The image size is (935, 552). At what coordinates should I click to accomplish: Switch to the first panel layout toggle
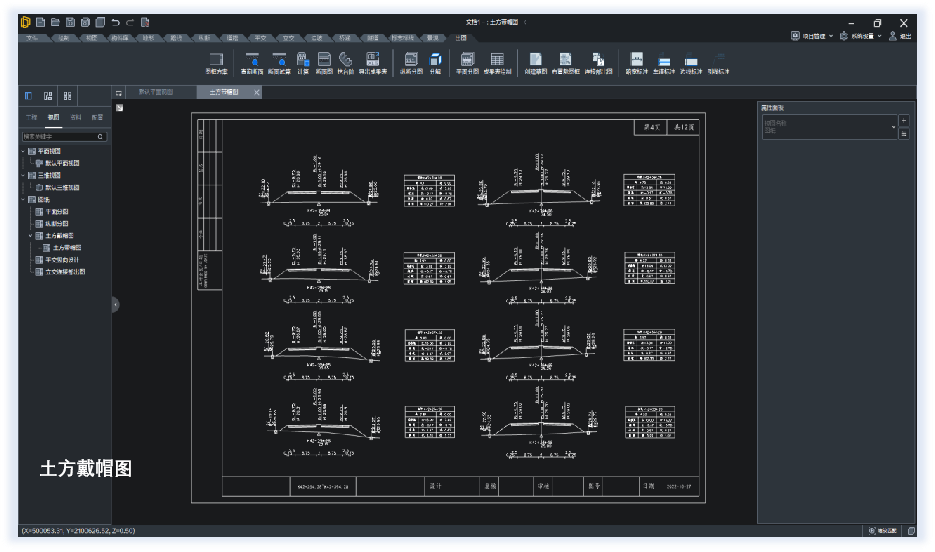[x=29, y=96]
